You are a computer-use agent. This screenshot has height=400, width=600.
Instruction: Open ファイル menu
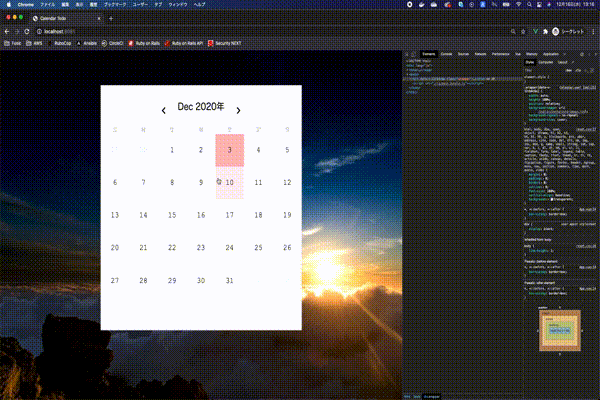tap(48, 5)
